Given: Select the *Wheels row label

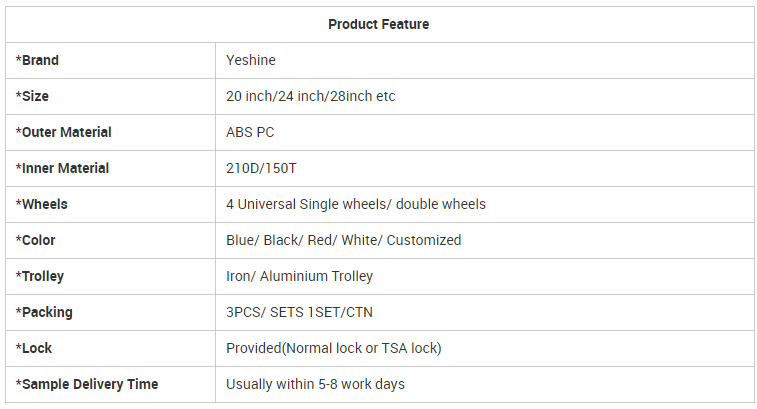Looking at the screenshot, I should (x=42, y=204).
